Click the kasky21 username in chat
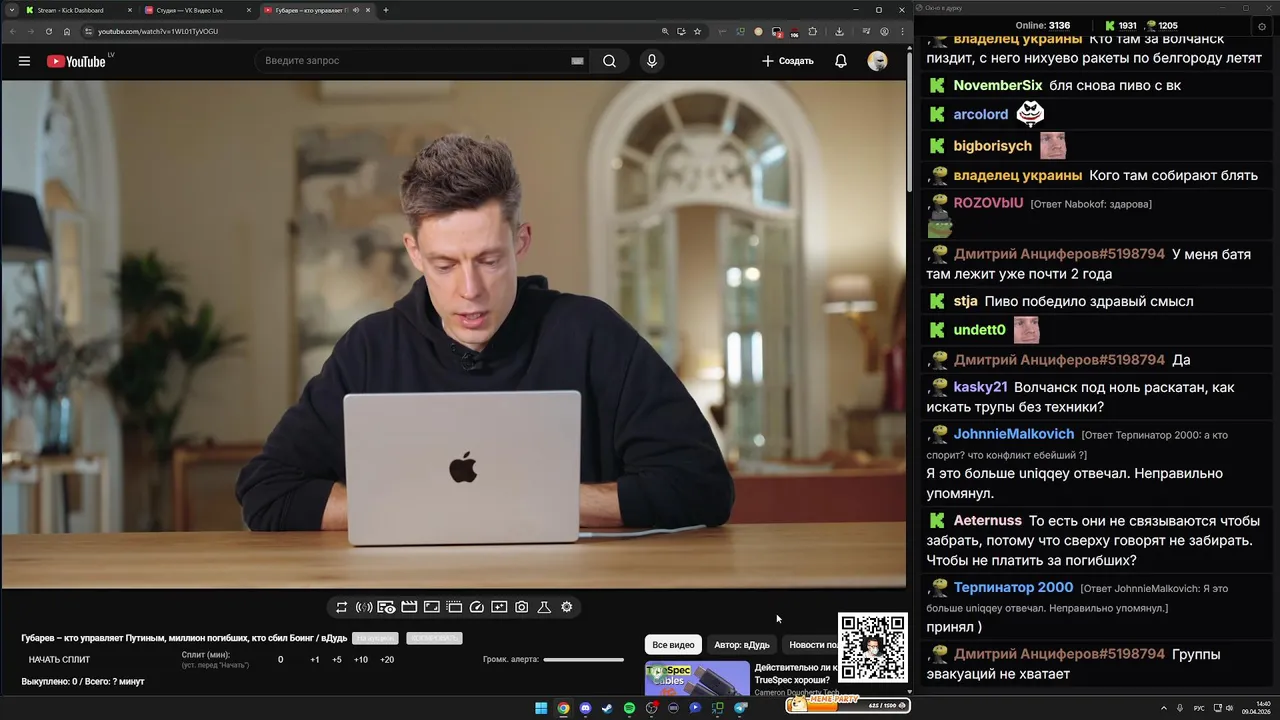 (980, 387)
